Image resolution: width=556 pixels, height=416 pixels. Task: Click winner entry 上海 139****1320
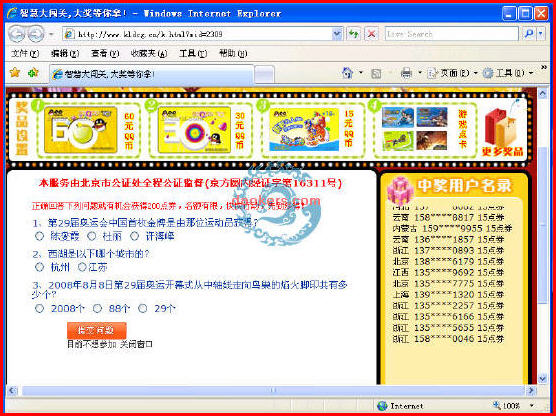[x=448, y=294]
